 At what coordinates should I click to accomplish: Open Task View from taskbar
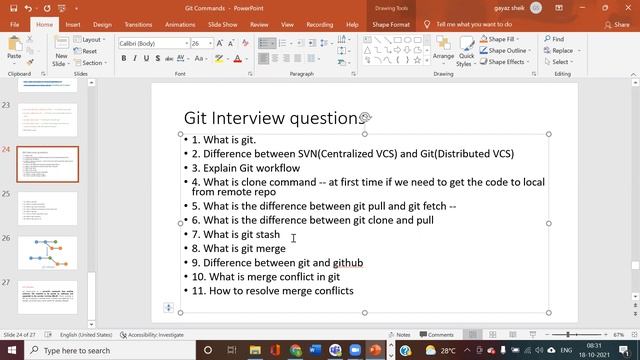232,350
